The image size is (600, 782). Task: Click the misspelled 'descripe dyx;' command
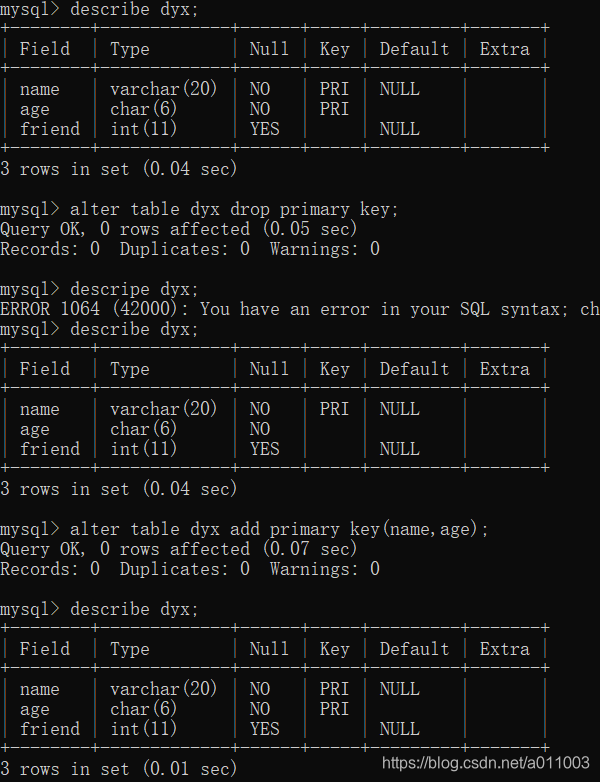tap(134, 290)
